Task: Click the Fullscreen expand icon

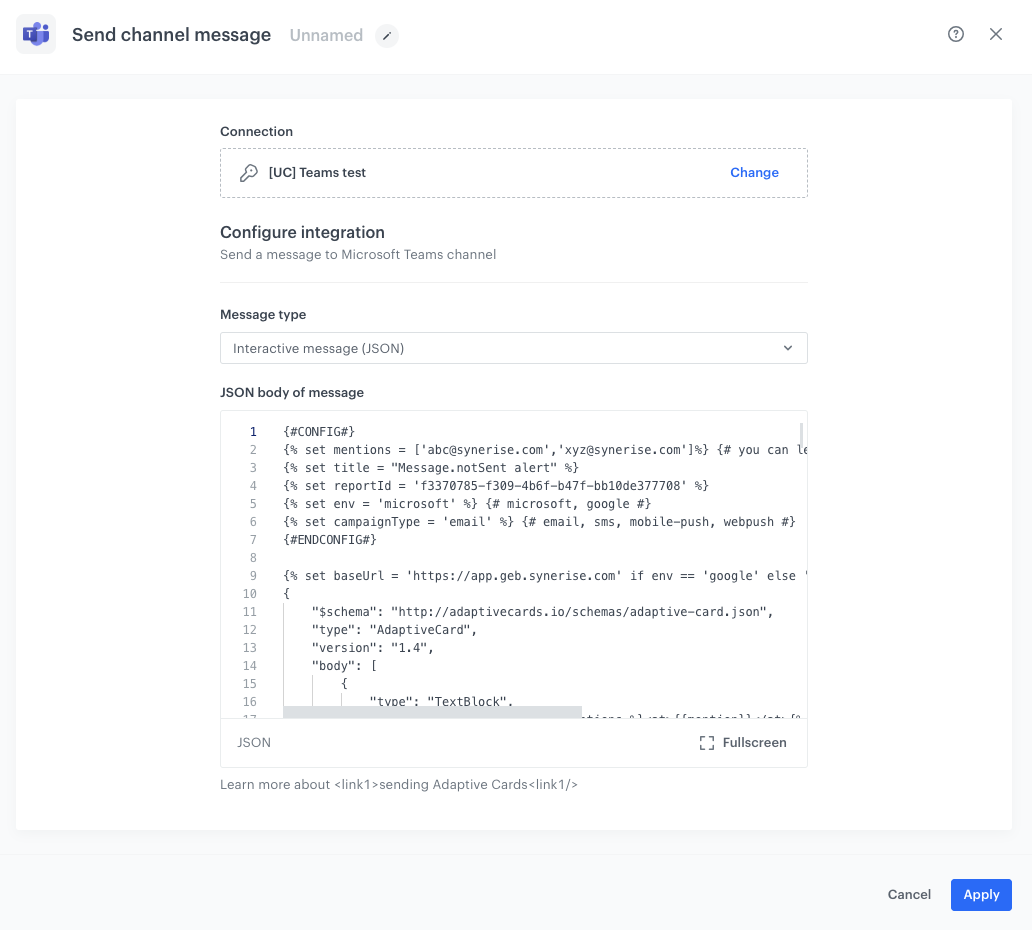Action: coord(706,742)
